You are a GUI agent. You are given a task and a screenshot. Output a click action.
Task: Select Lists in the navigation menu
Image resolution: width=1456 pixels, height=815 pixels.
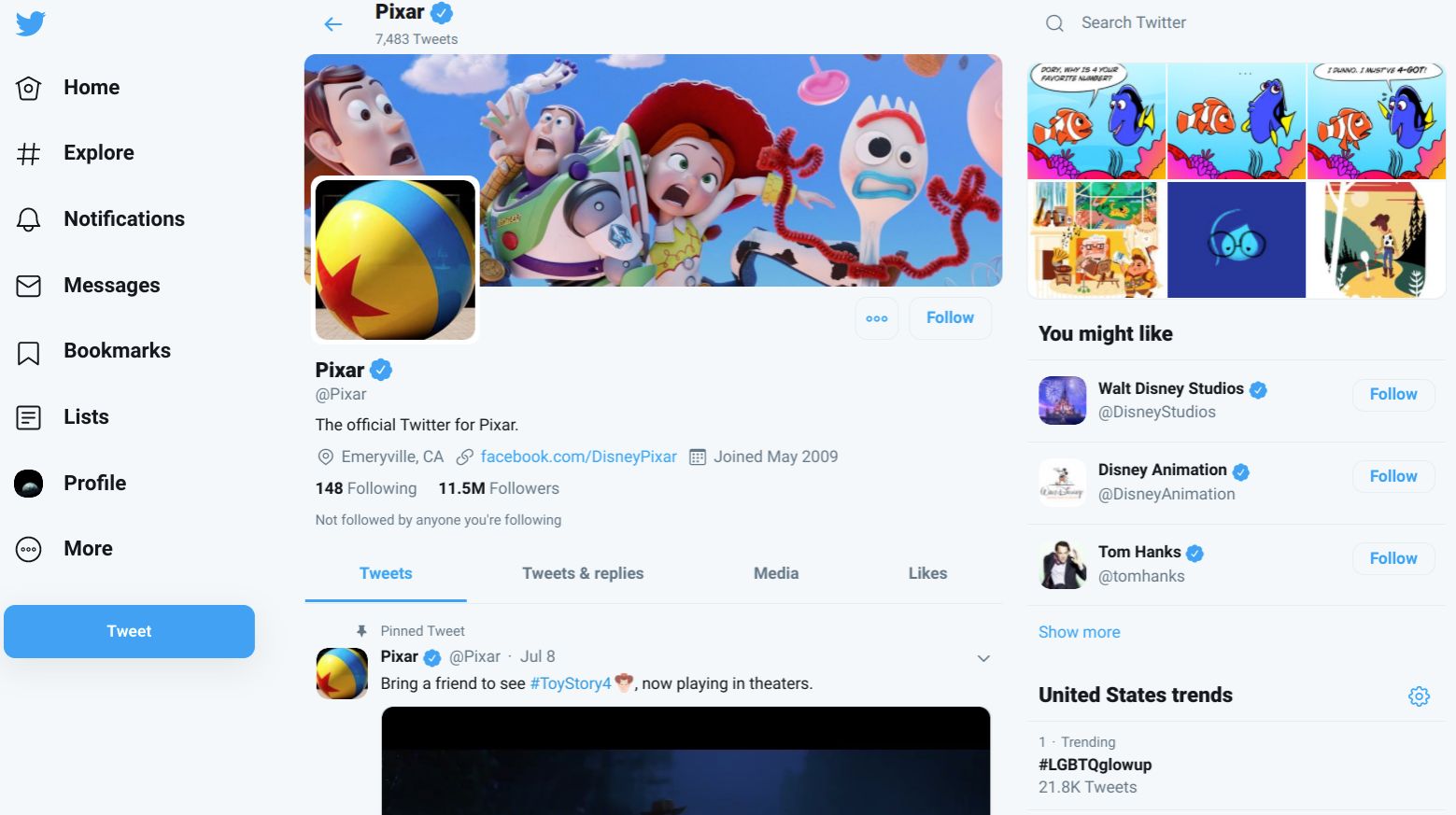tap(86, 417)
